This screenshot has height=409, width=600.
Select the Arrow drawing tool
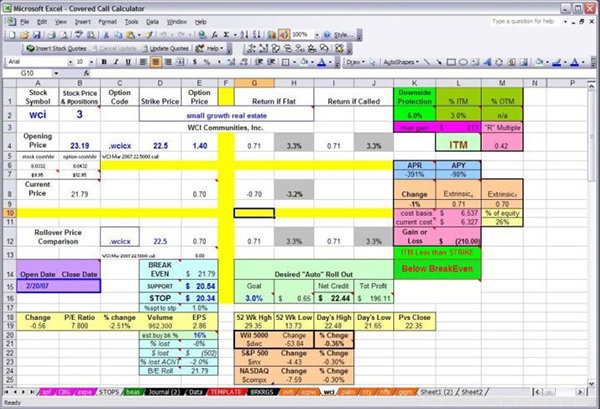pyautogui.click(x=439, y=62)
